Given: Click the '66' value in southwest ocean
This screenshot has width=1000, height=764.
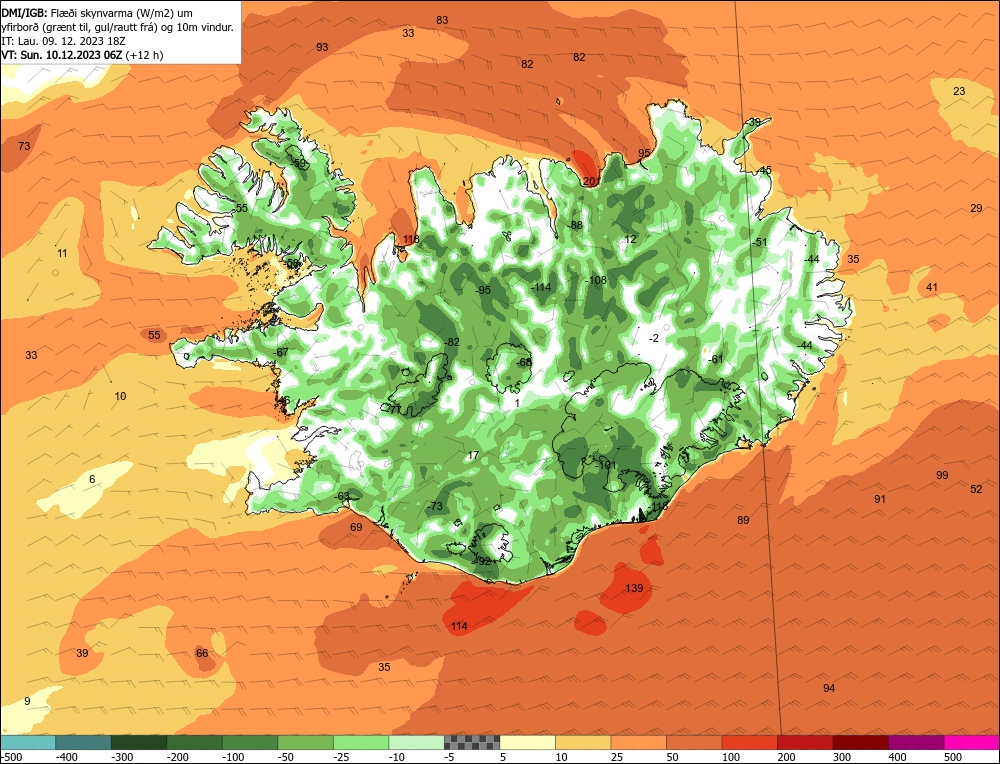Looking at the screenshot, I should 202,652.
